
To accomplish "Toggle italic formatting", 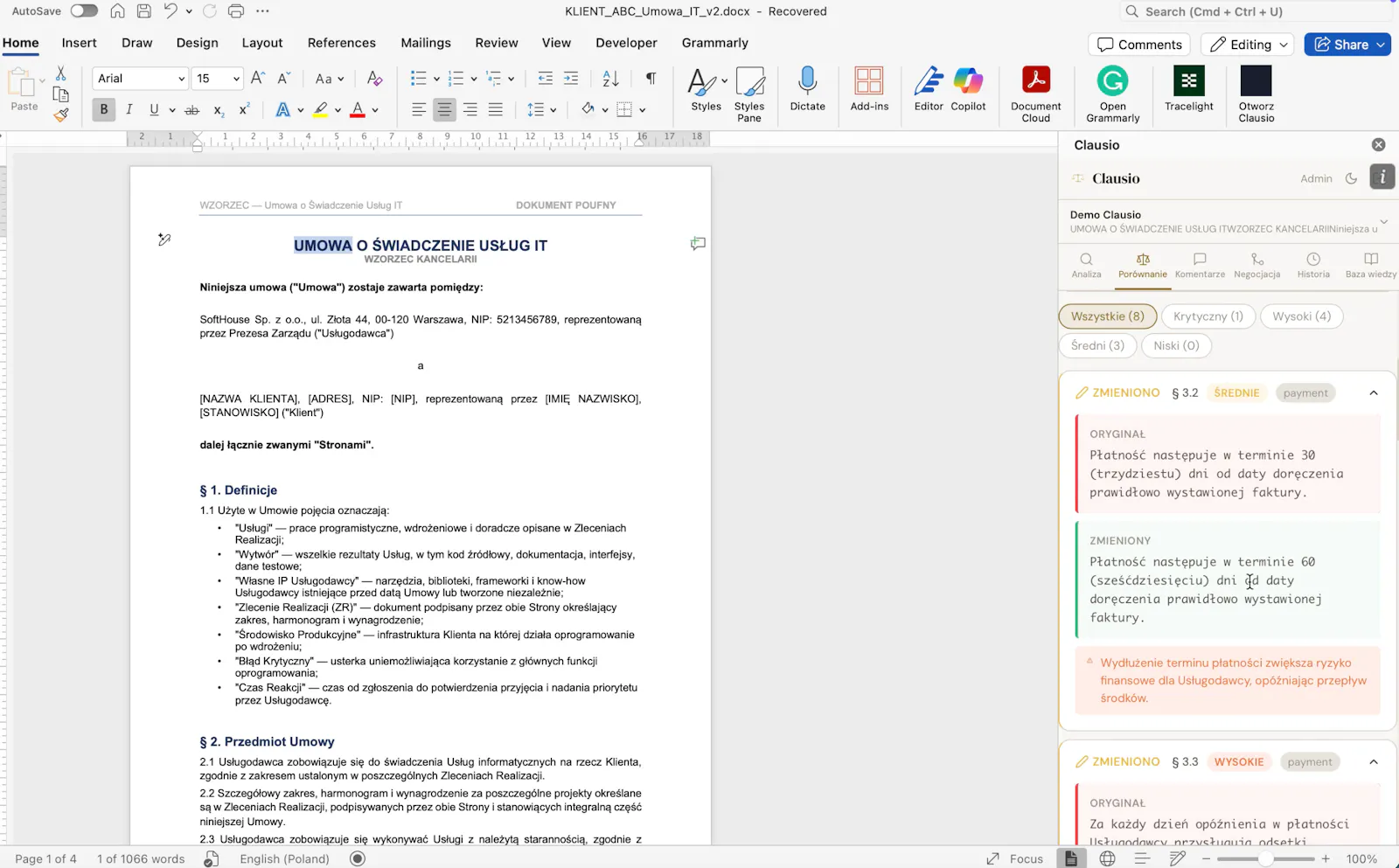I will [129, 110].
